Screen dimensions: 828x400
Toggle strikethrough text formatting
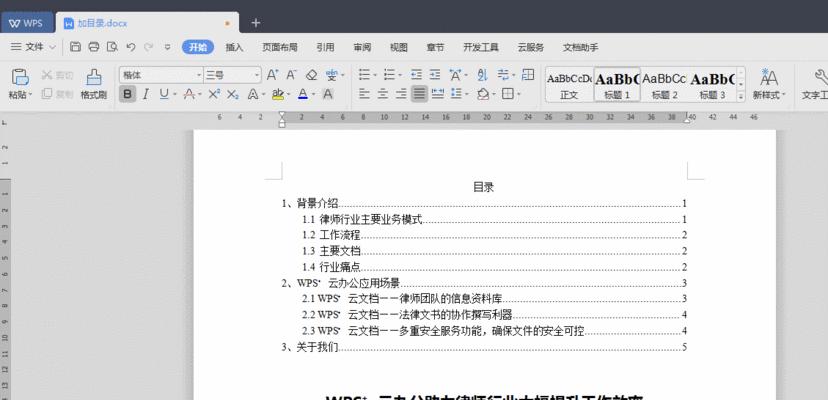click(189, 94)
